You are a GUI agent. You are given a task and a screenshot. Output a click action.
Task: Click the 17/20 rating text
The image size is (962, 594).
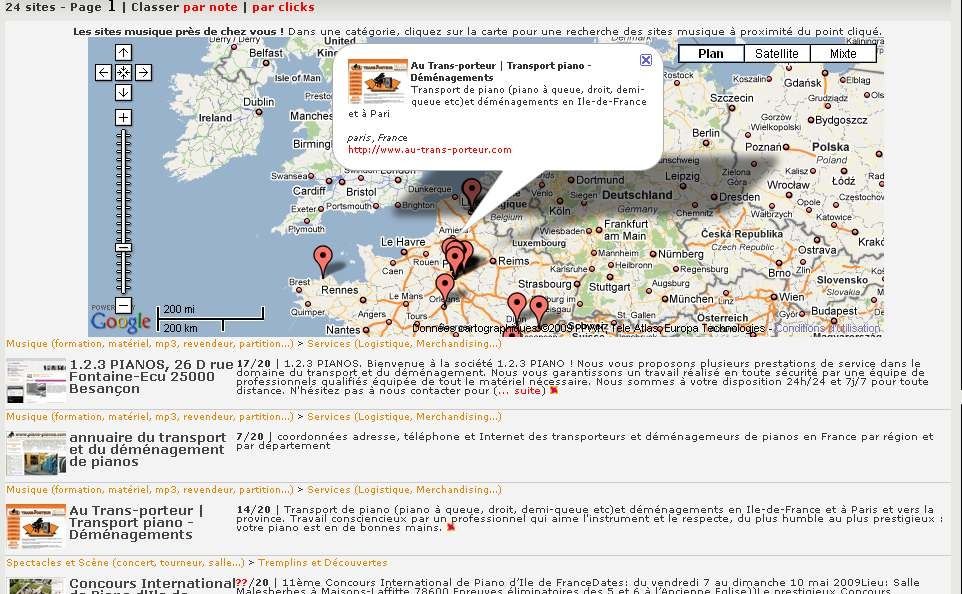(253, 364)
